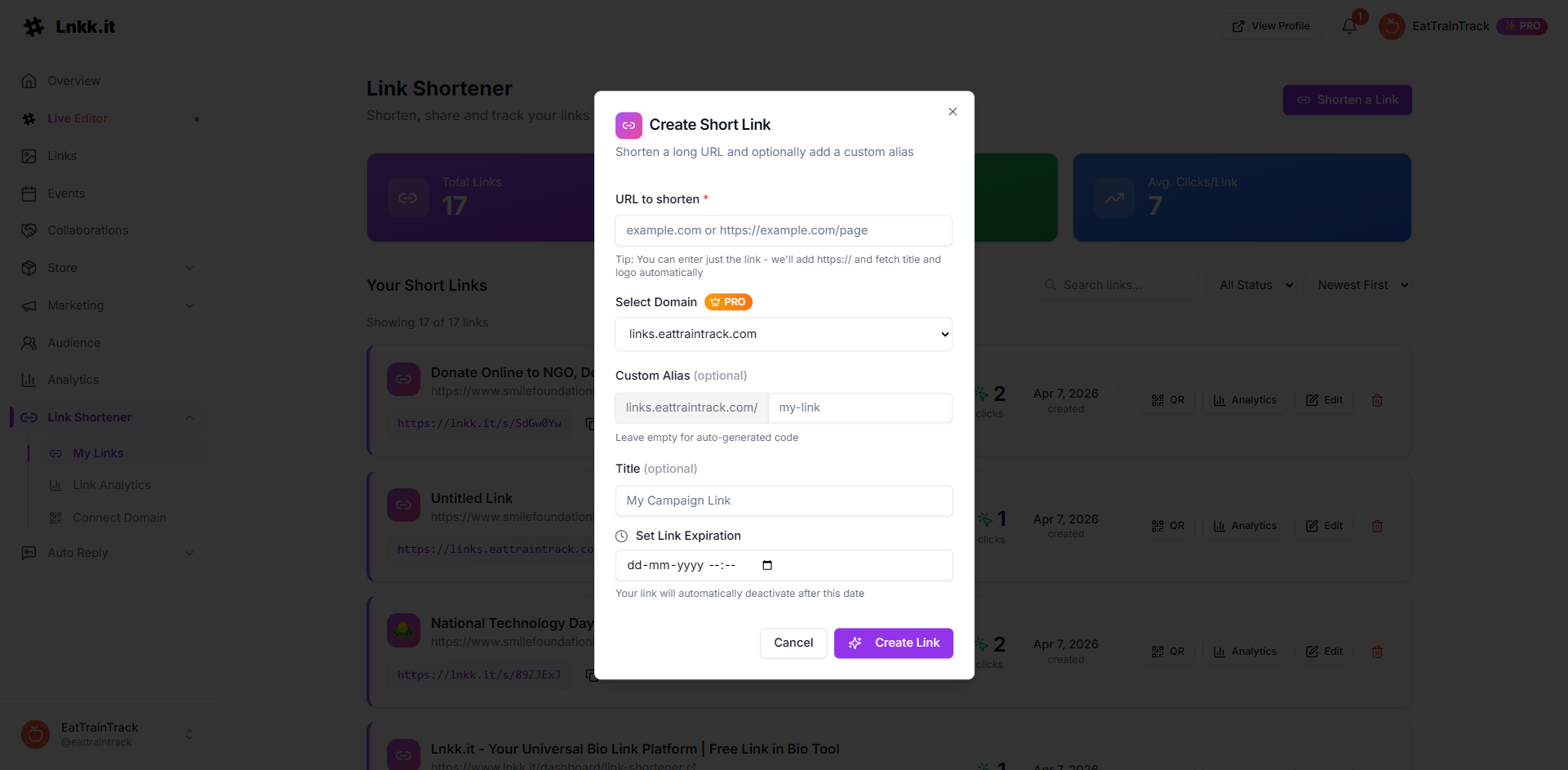Click the notification bell icon

click(1349, 26)
